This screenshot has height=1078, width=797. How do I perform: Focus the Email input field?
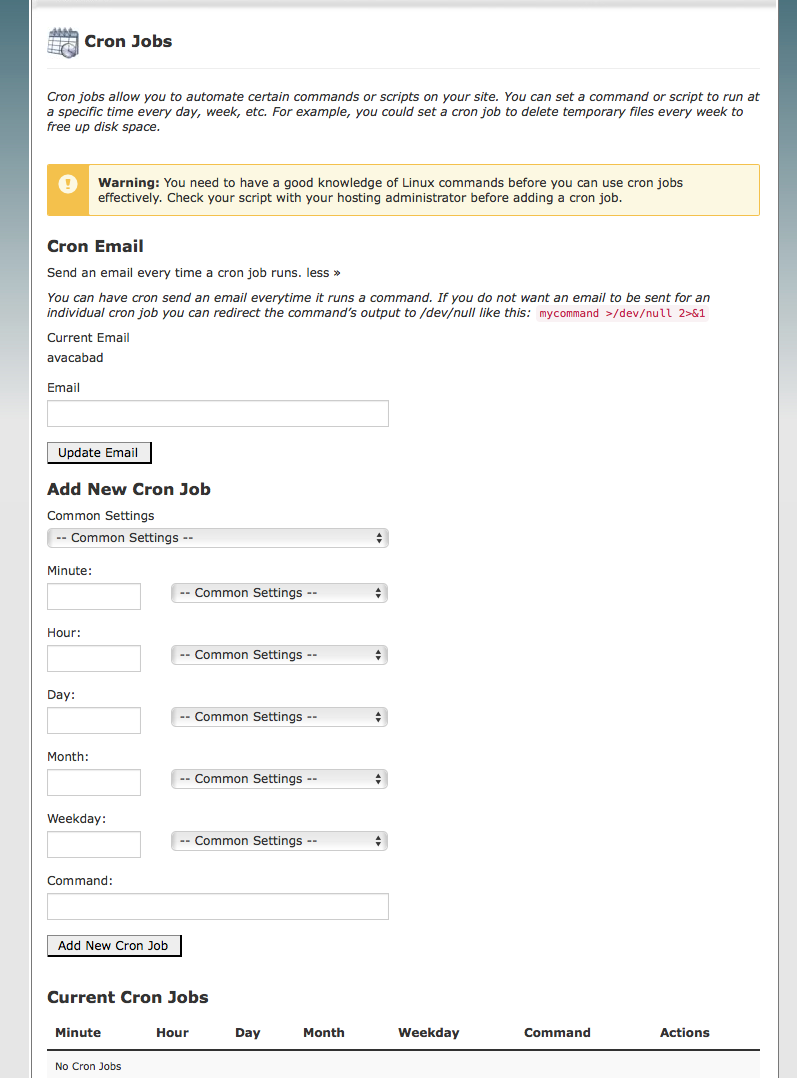218,414
